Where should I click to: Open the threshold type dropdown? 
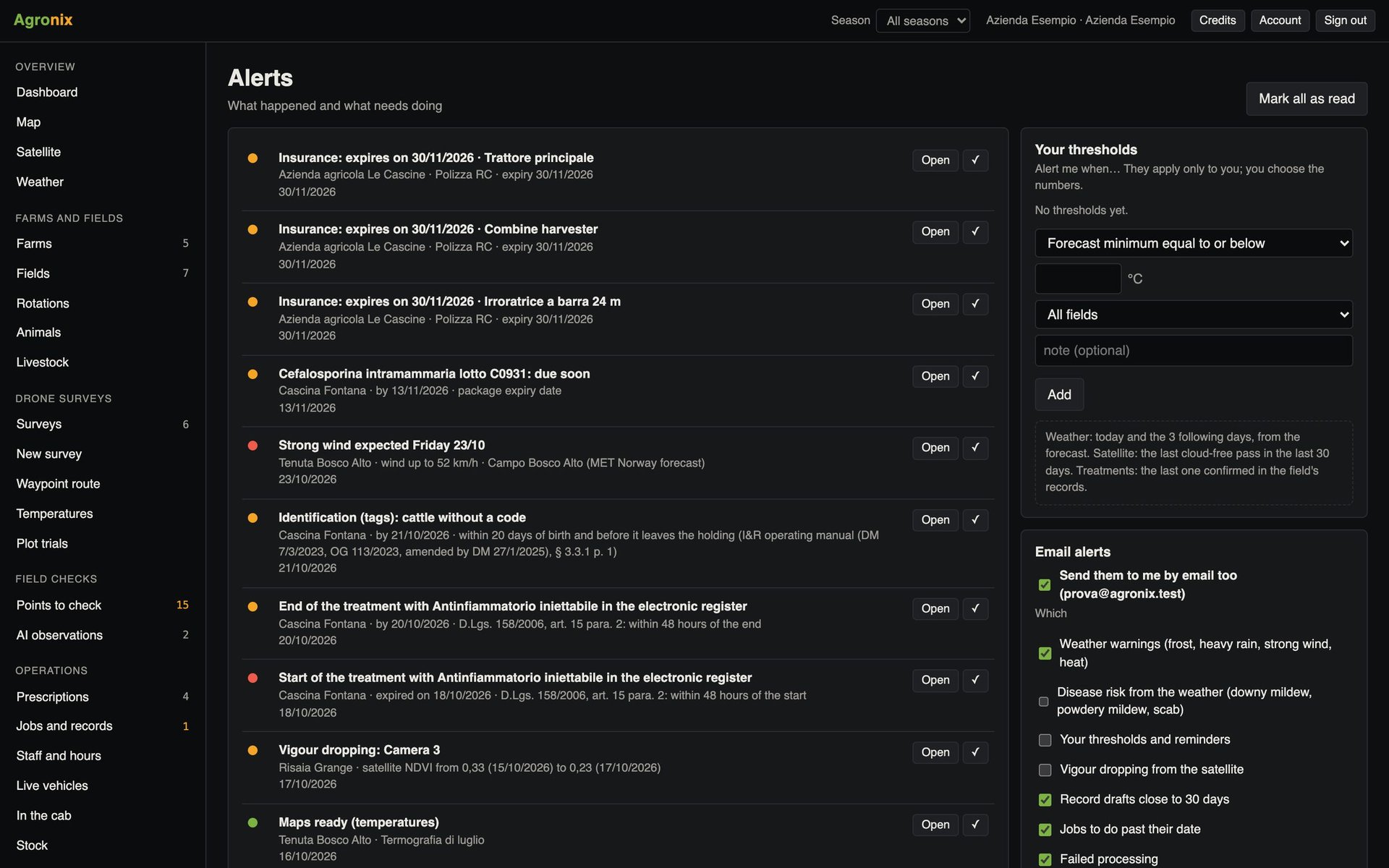[x=1194, y=243]
